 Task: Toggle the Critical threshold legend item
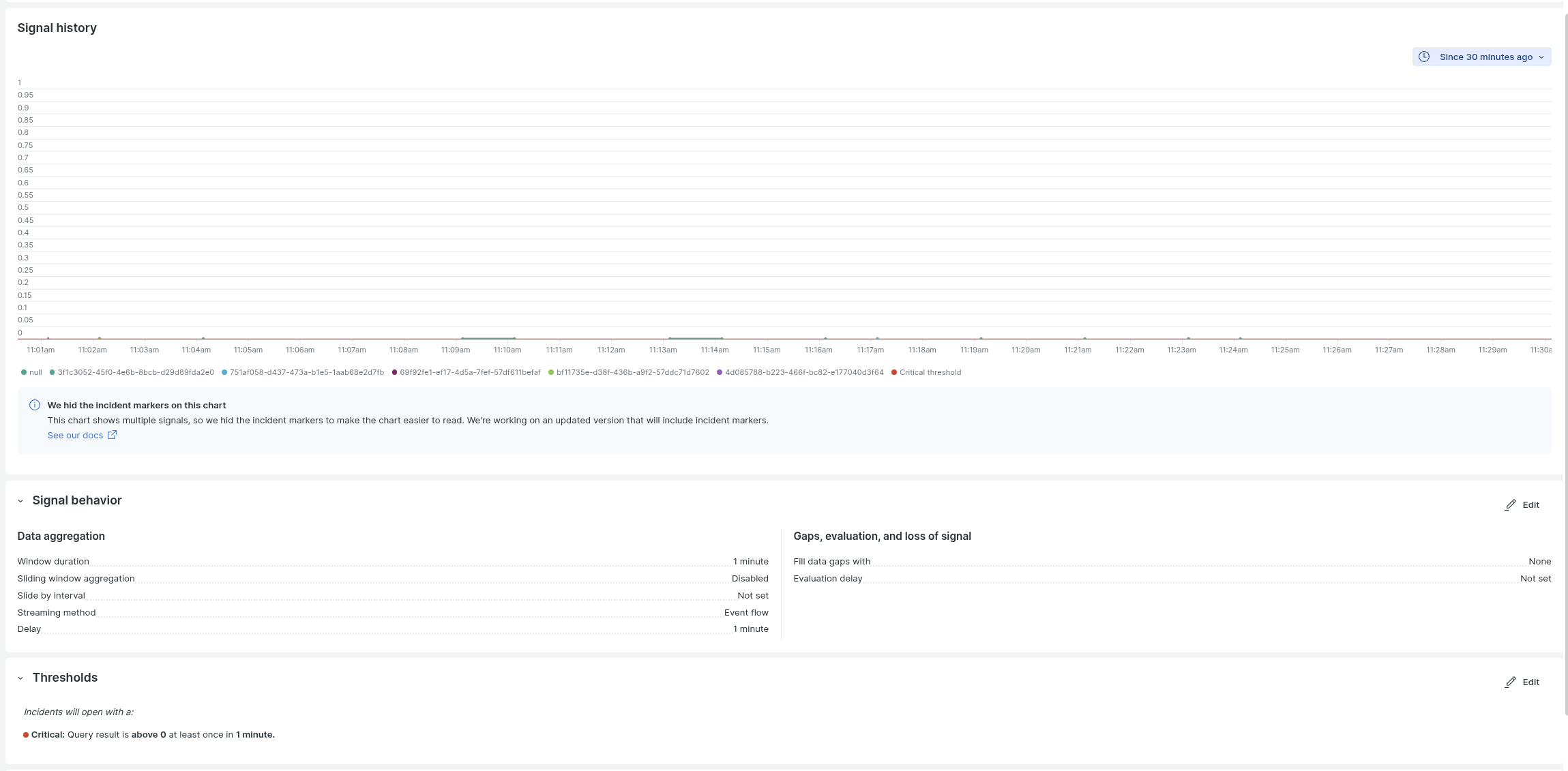926,372
